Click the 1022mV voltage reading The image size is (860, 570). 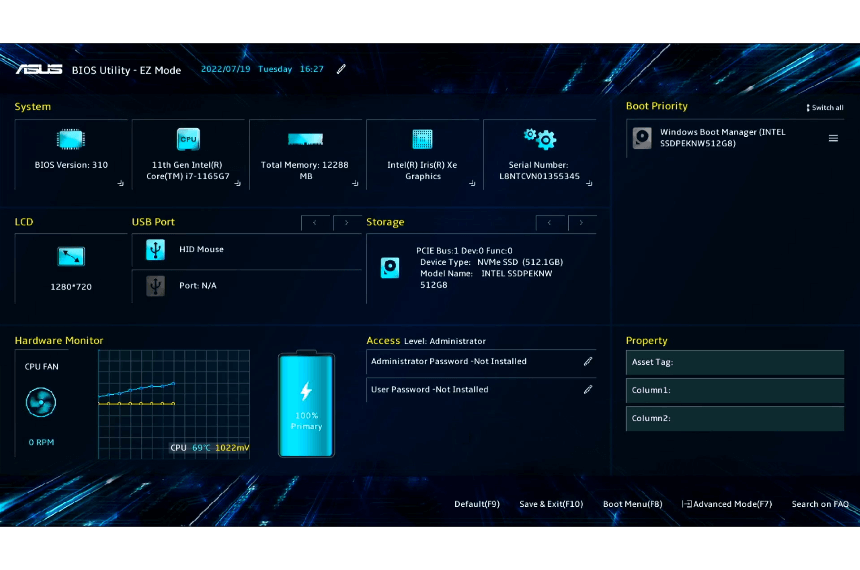[x=232, y=448]
